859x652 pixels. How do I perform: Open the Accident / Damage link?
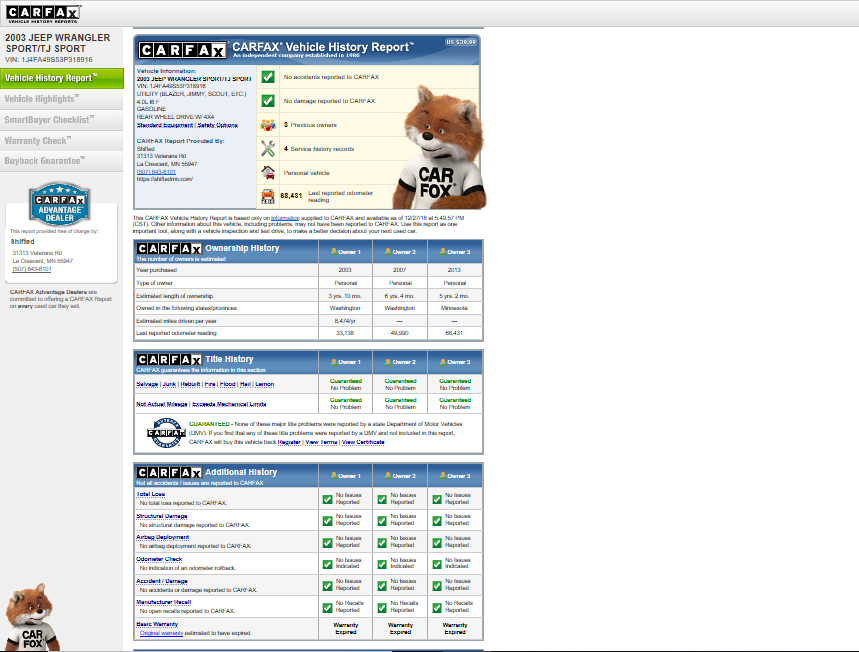[162, 581]
